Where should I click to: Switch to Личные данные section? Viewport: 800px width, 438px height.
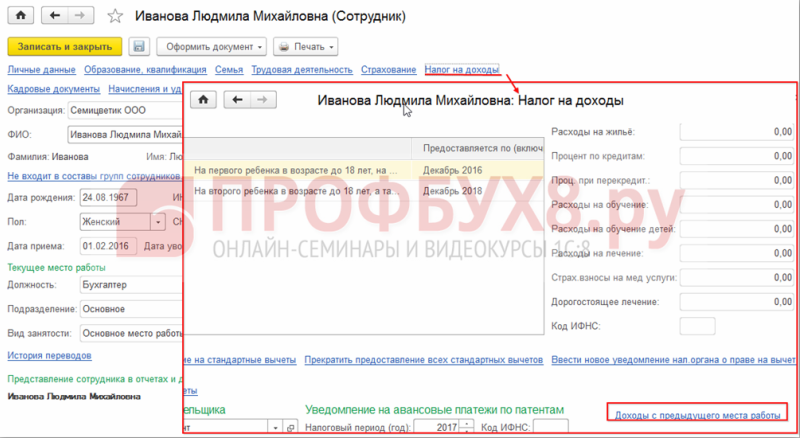[41, 69]
